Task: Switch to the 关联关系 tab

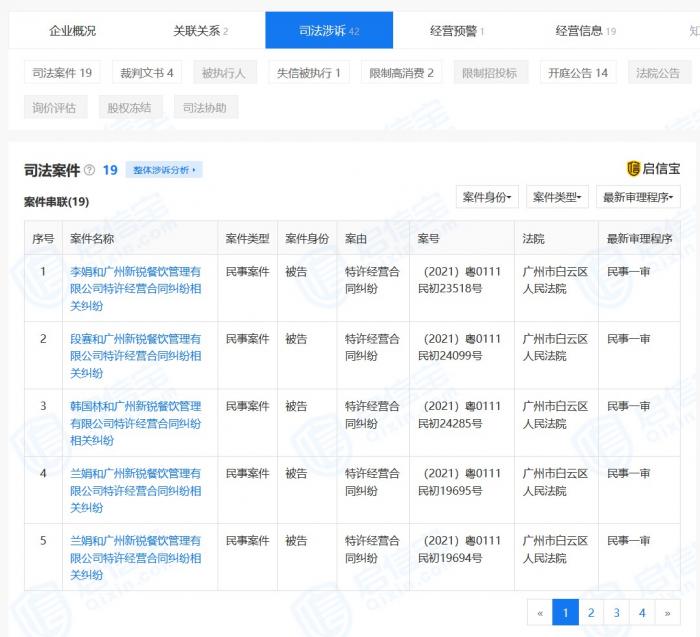Action: coord(200,31)
